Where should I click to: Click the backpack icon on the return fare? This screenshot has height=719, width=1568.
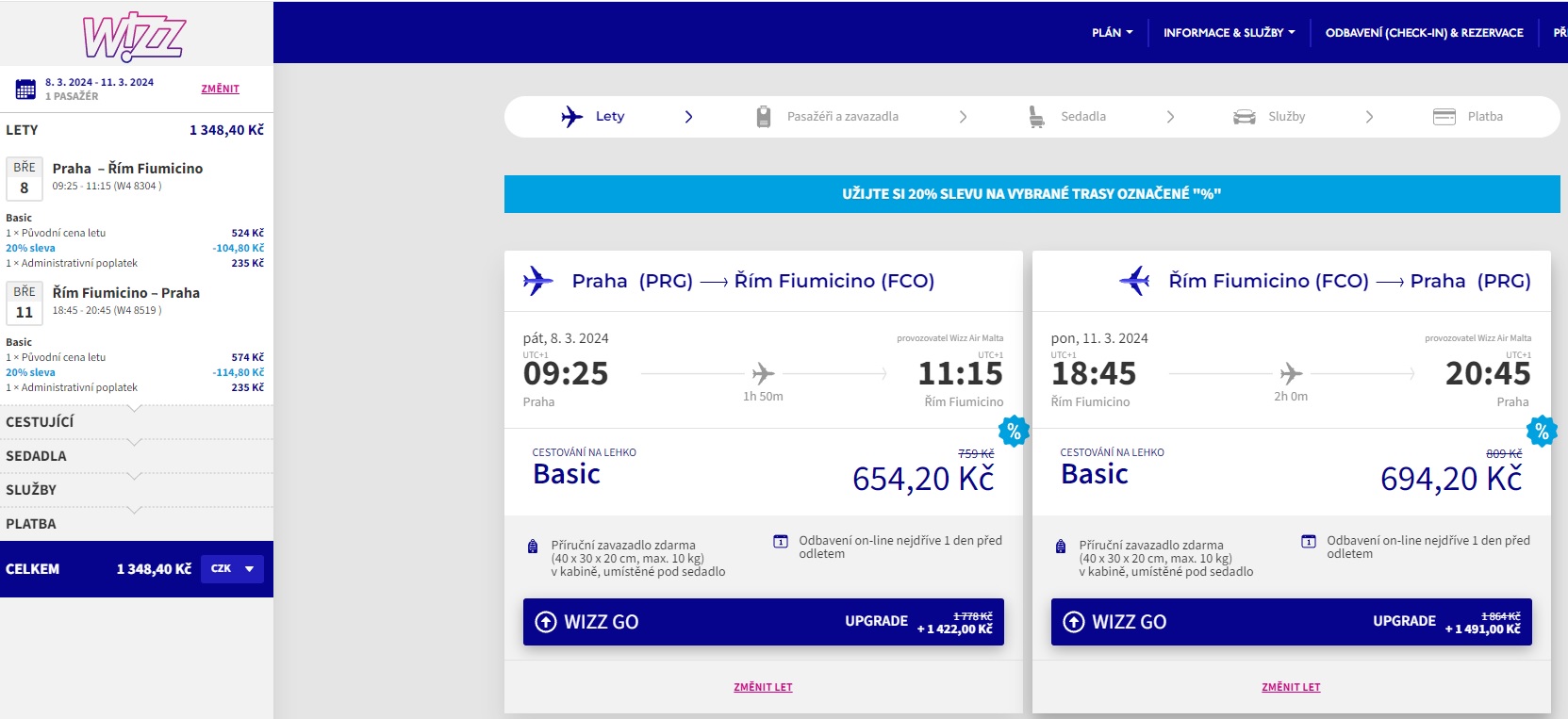[x=1061, y=547]
